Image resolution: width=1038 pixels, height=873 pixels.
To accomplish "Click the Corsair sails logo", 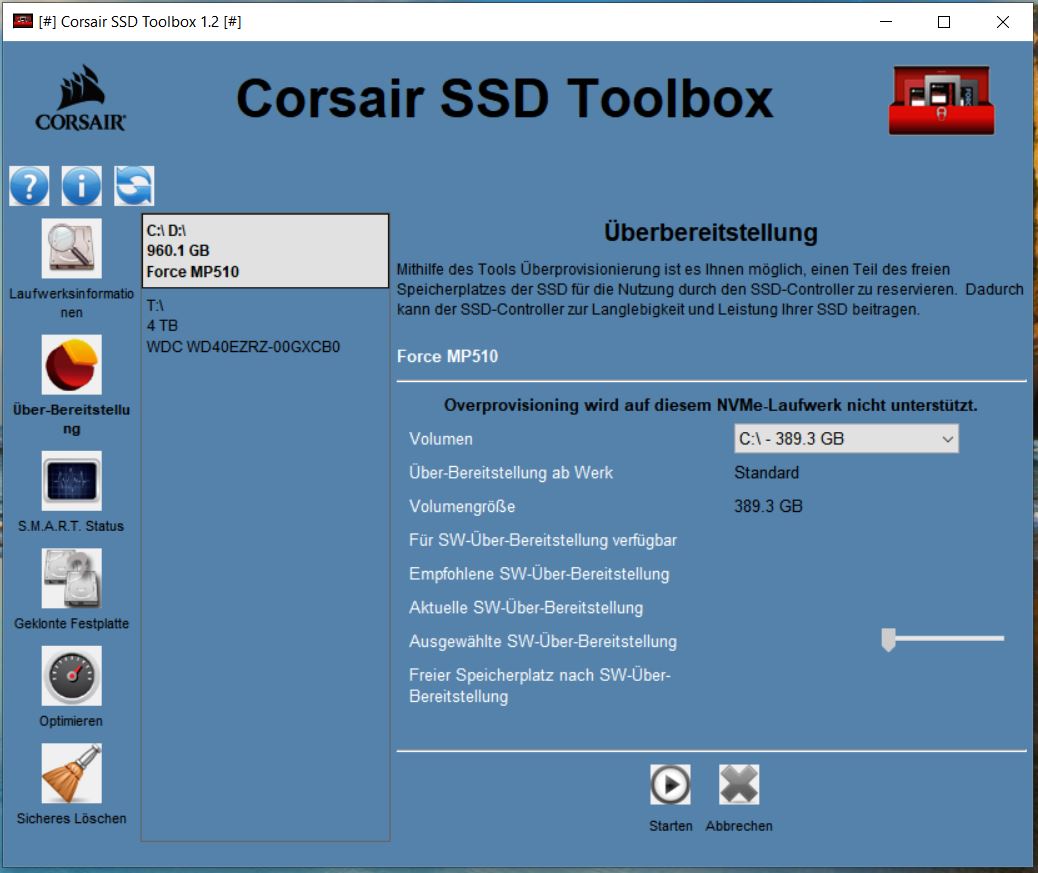I will coord(80,98).
